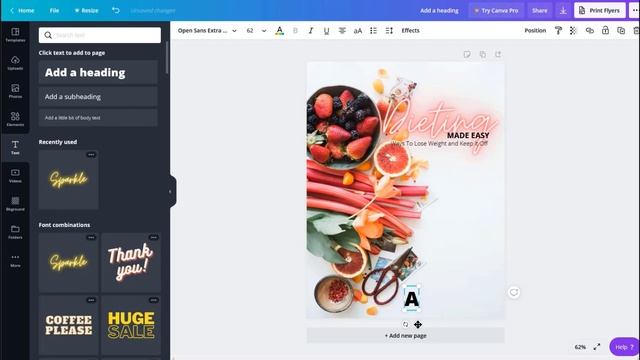The width and height of the screenshot is (640, 360).
Task: Open the Templates sidebar tab
Action: (15, 35)
